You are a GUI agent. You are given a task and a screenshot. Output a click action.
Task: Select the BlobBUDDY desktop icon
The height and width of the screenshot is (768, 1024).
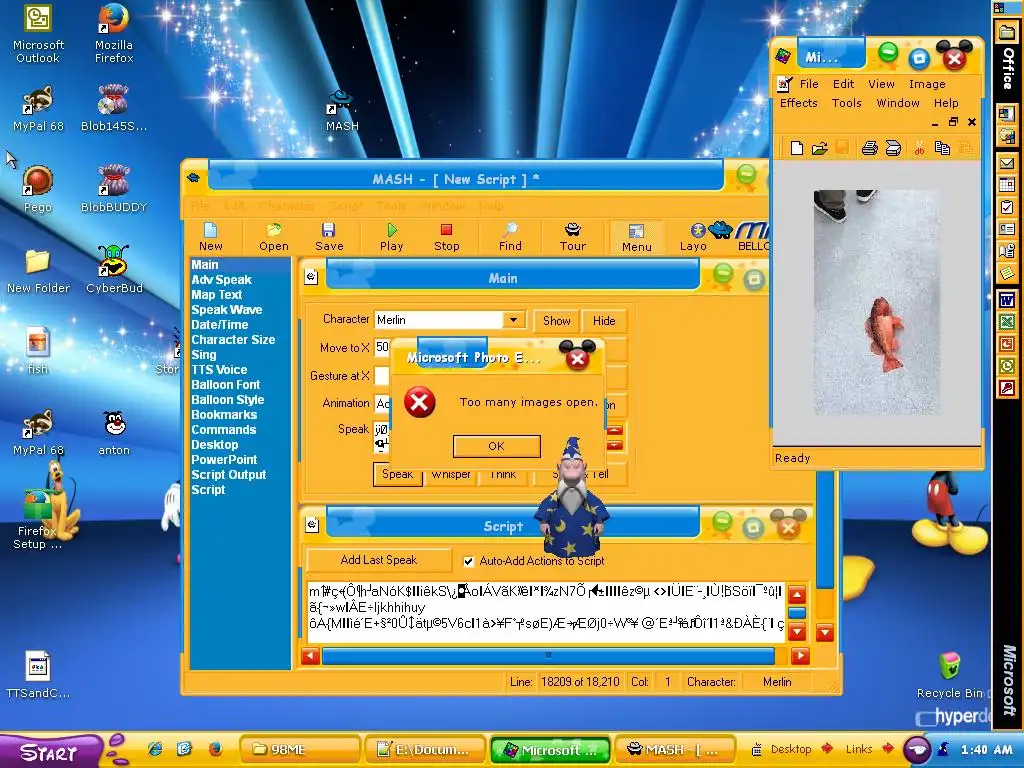click(114, 189)
